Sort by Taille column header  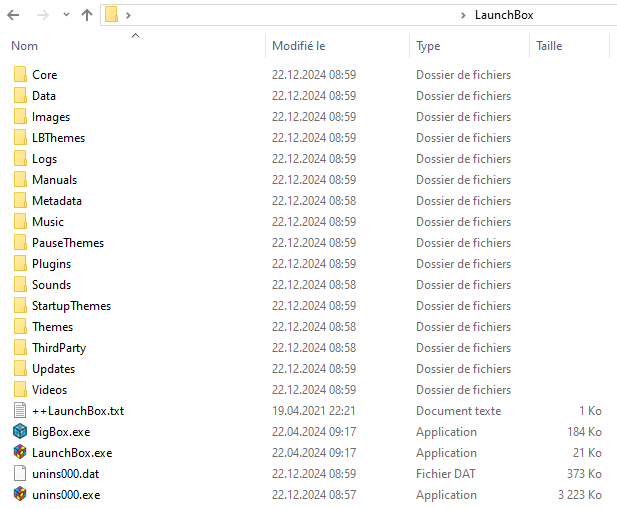pos(549,46)
